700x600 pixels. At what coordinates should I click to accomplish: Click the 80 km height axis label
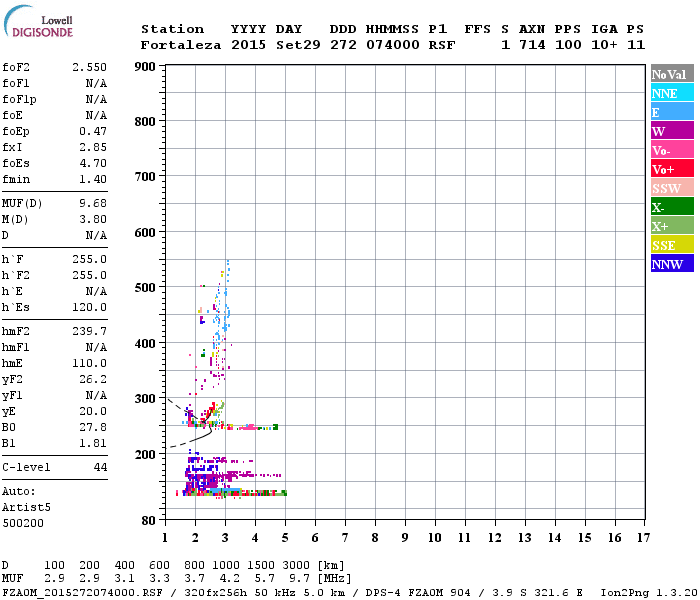point(149,521)
